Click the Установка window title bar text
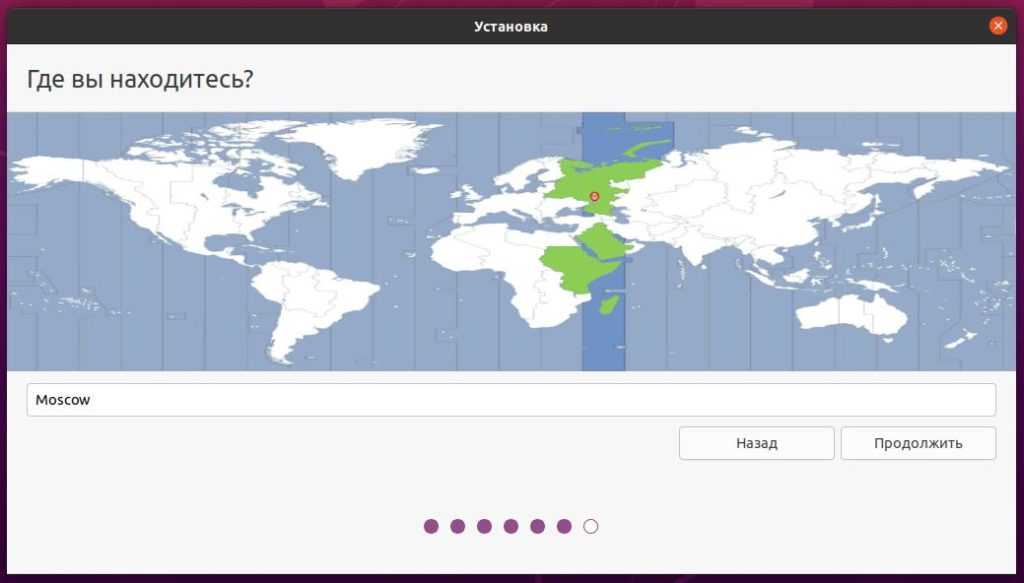Viewport: 1024px width, 583px height. (511, 27)
